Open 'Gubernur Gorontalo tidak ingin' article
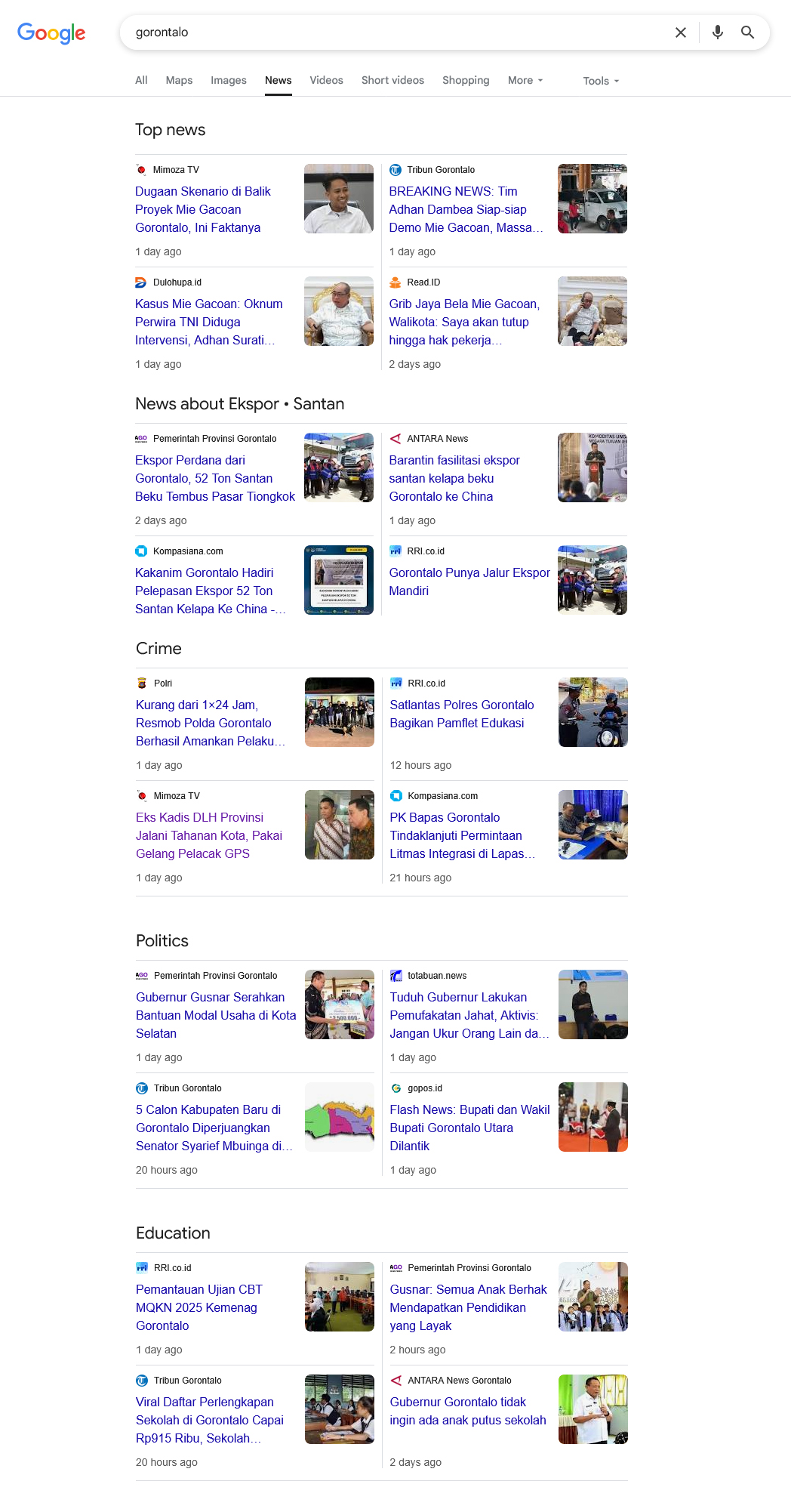This screenshot has width=791, height=1512. pos(468,1412)
